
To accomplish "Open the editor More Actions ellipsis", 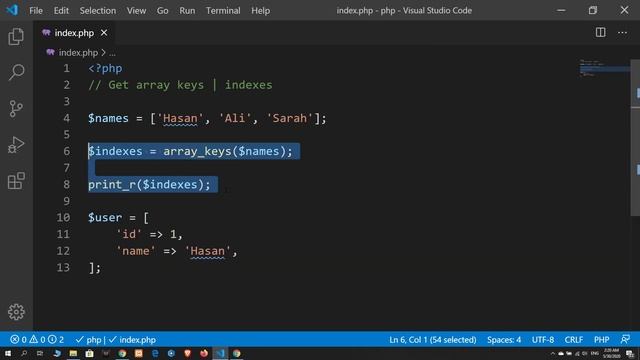I will [x=622, y=32].
